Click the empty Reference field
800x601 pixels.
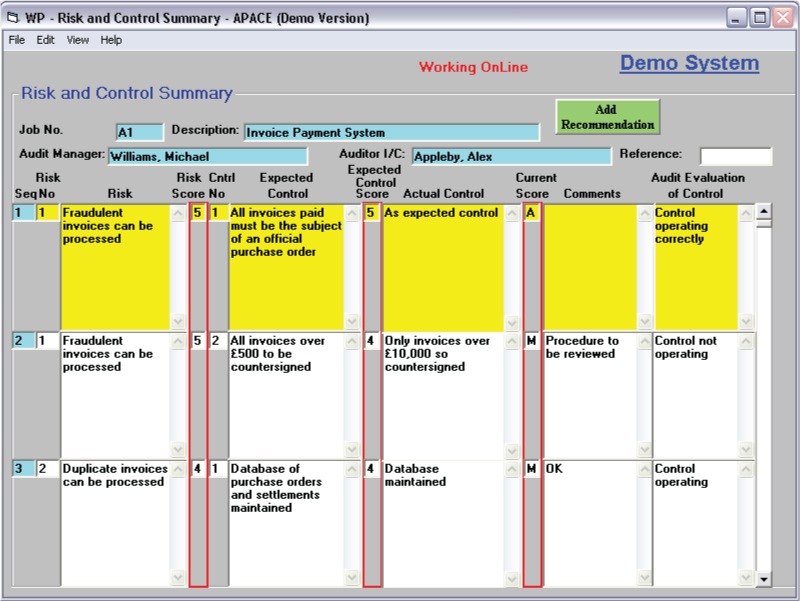(x=735, y=156)
